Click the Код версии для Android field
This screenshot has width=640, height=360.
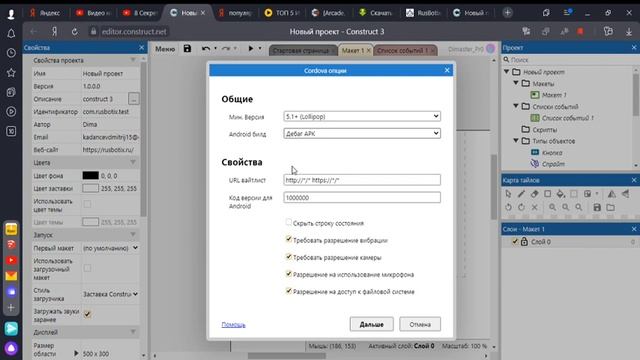pos(362,198)
